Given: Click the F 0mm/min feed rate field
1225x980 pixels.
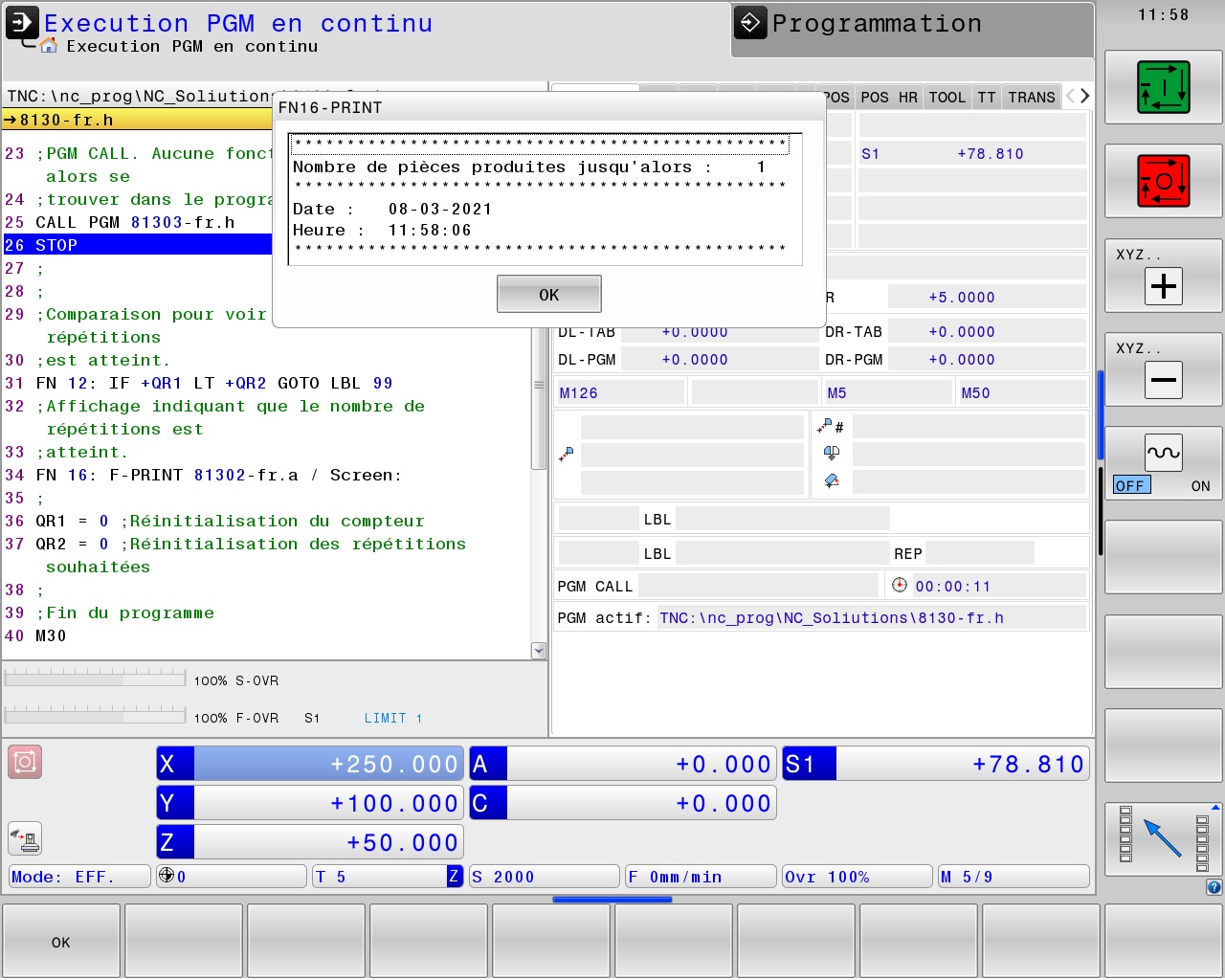Looking at the screenshot, I should tap(700, 877).
